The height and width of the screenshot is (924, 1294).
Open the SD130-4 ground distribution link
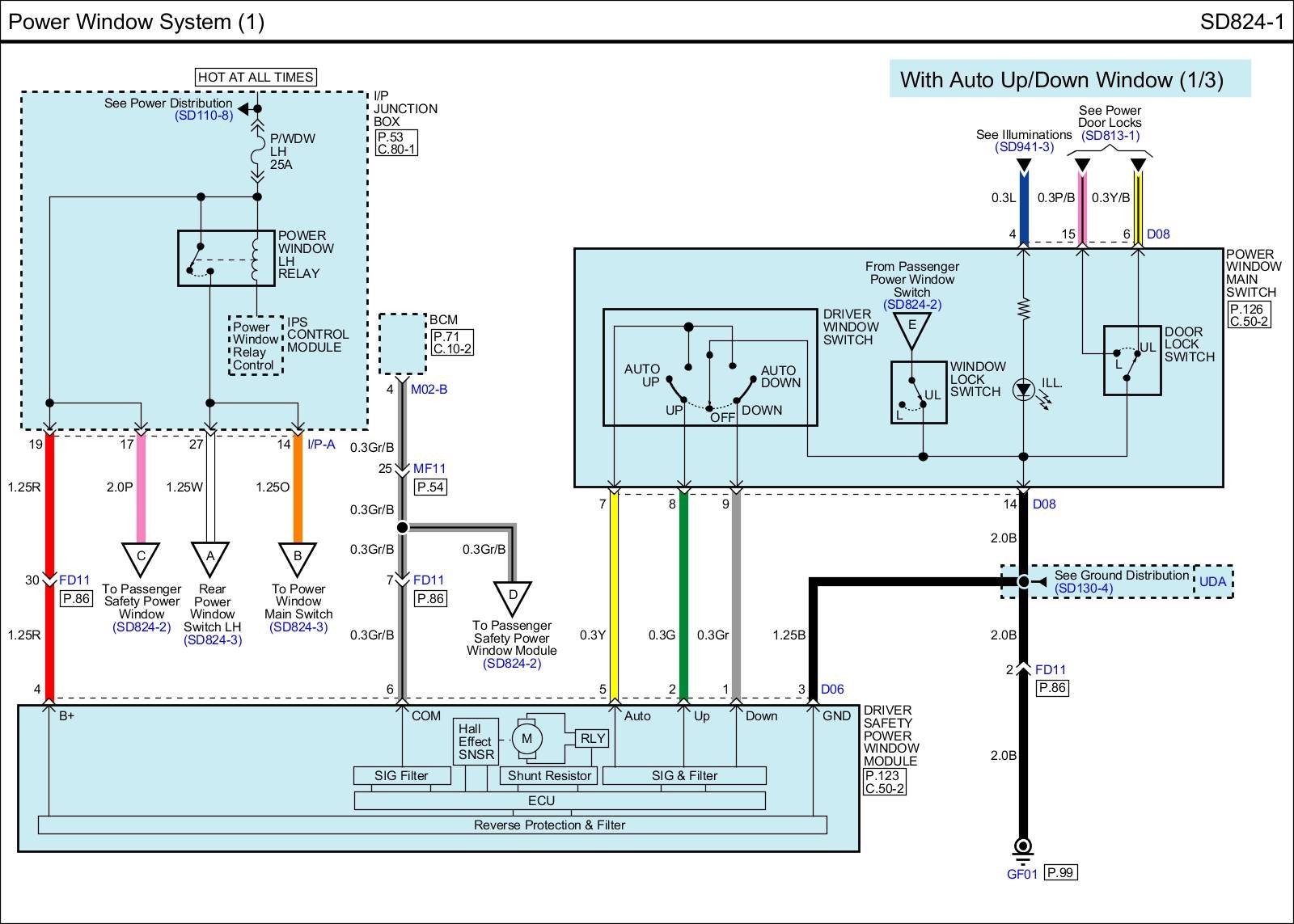(1083, 588)
